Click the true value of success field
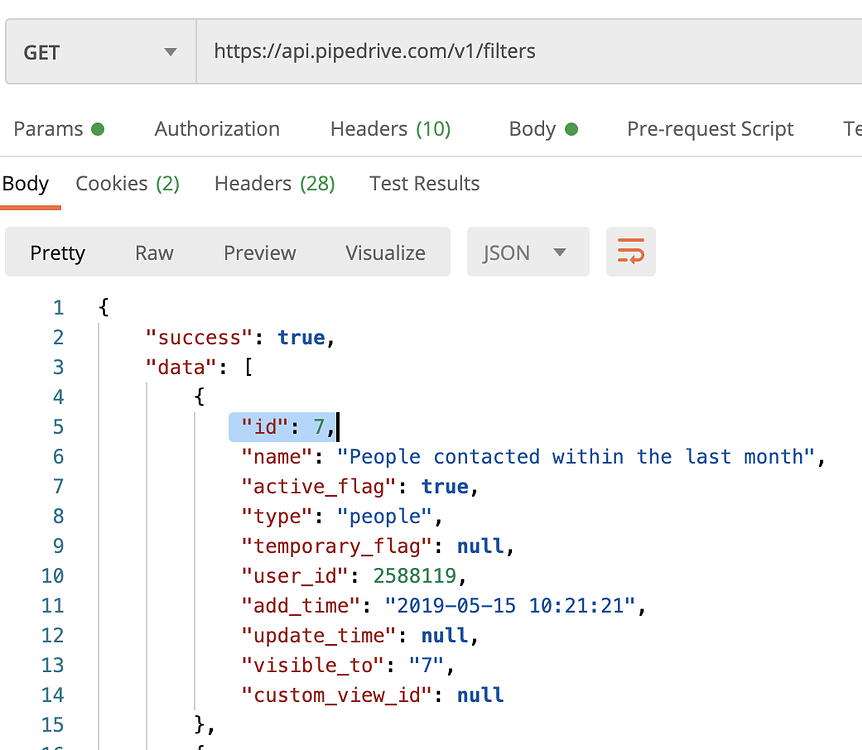862x750 pixels. click(301, 337)
